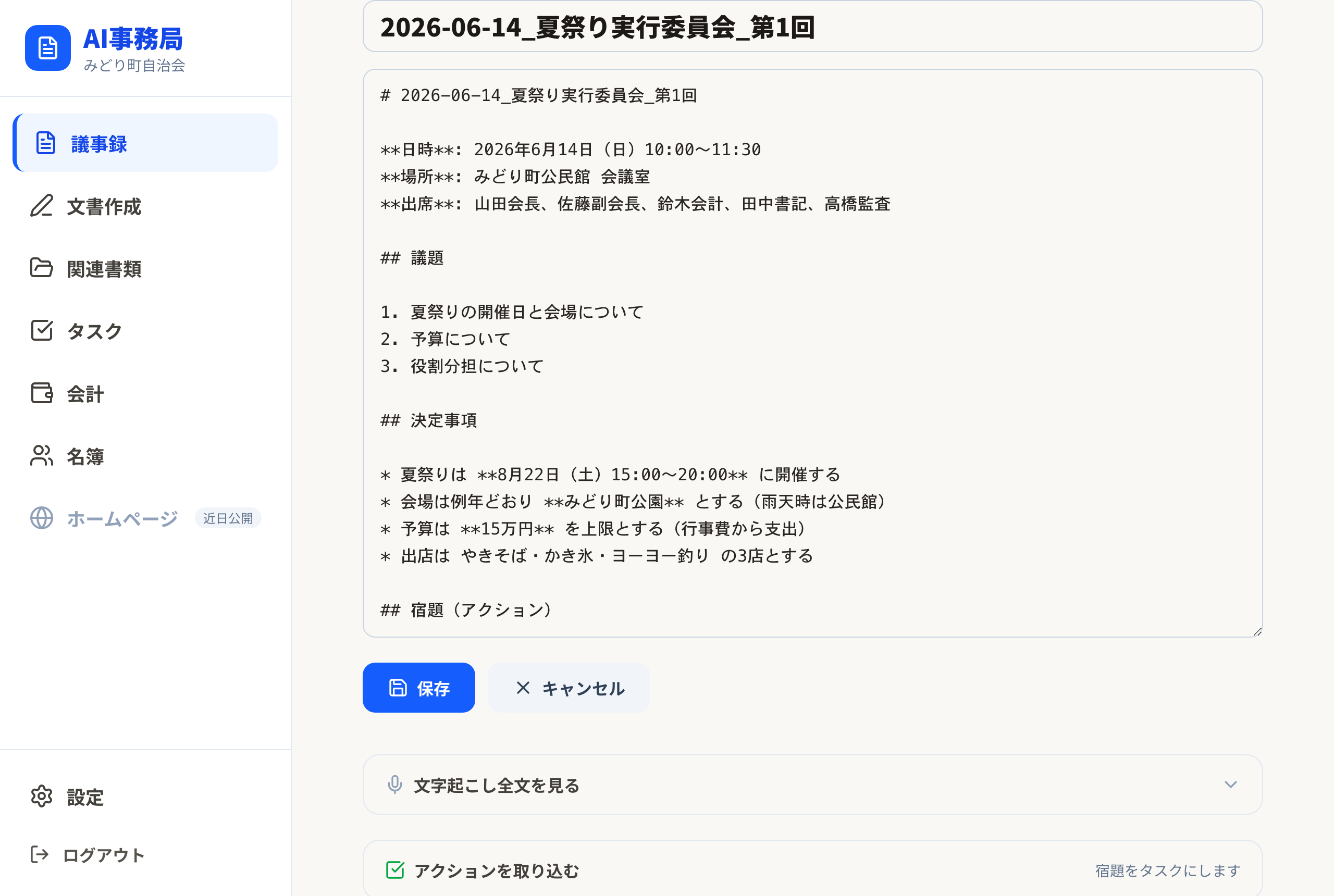Click the line starting **出席**

[635, 204]
